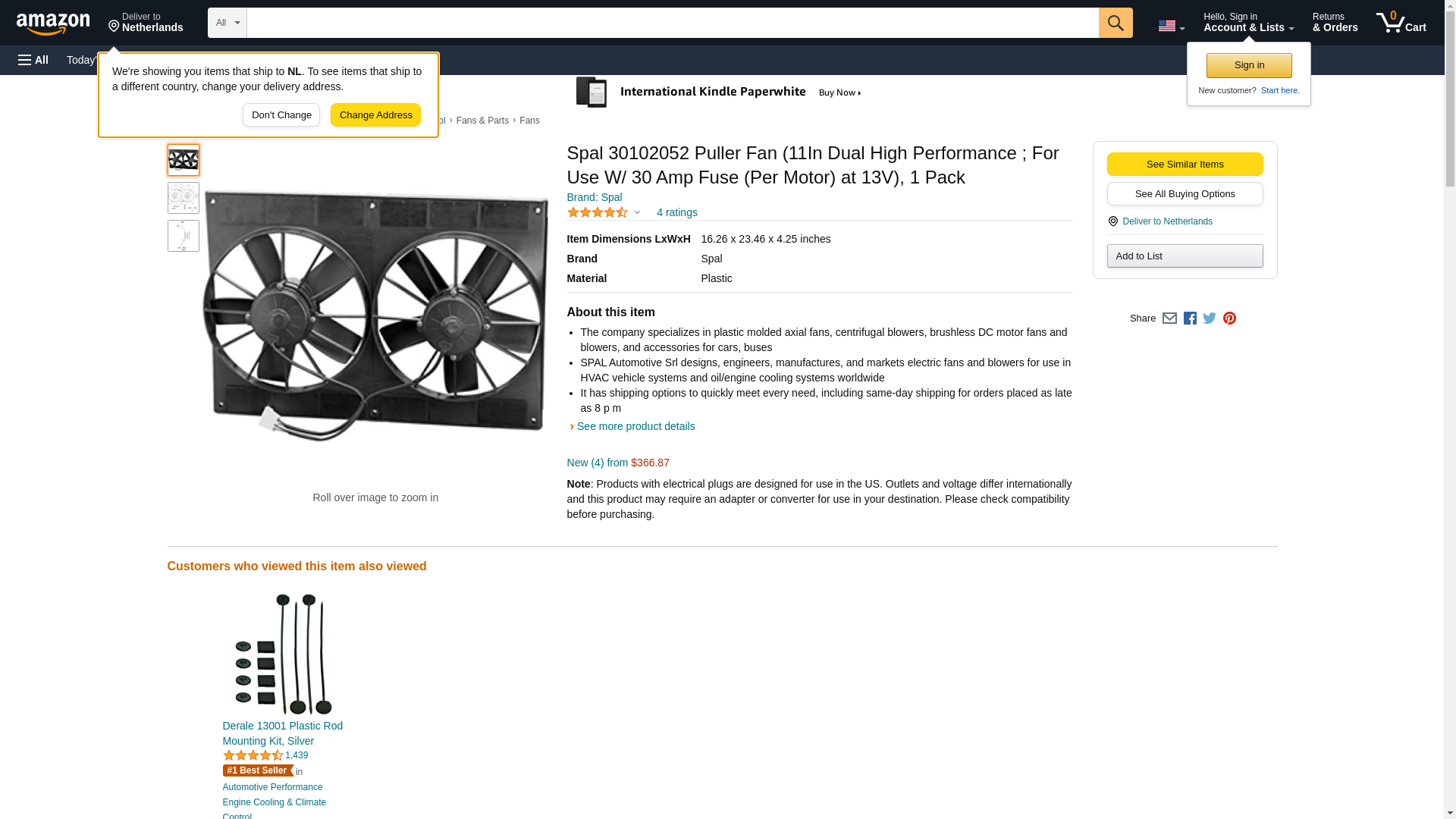The width and height of the screenshot is (1456, 819).
Task: Share product via email icon
Action: click(x=1169, y=318)
